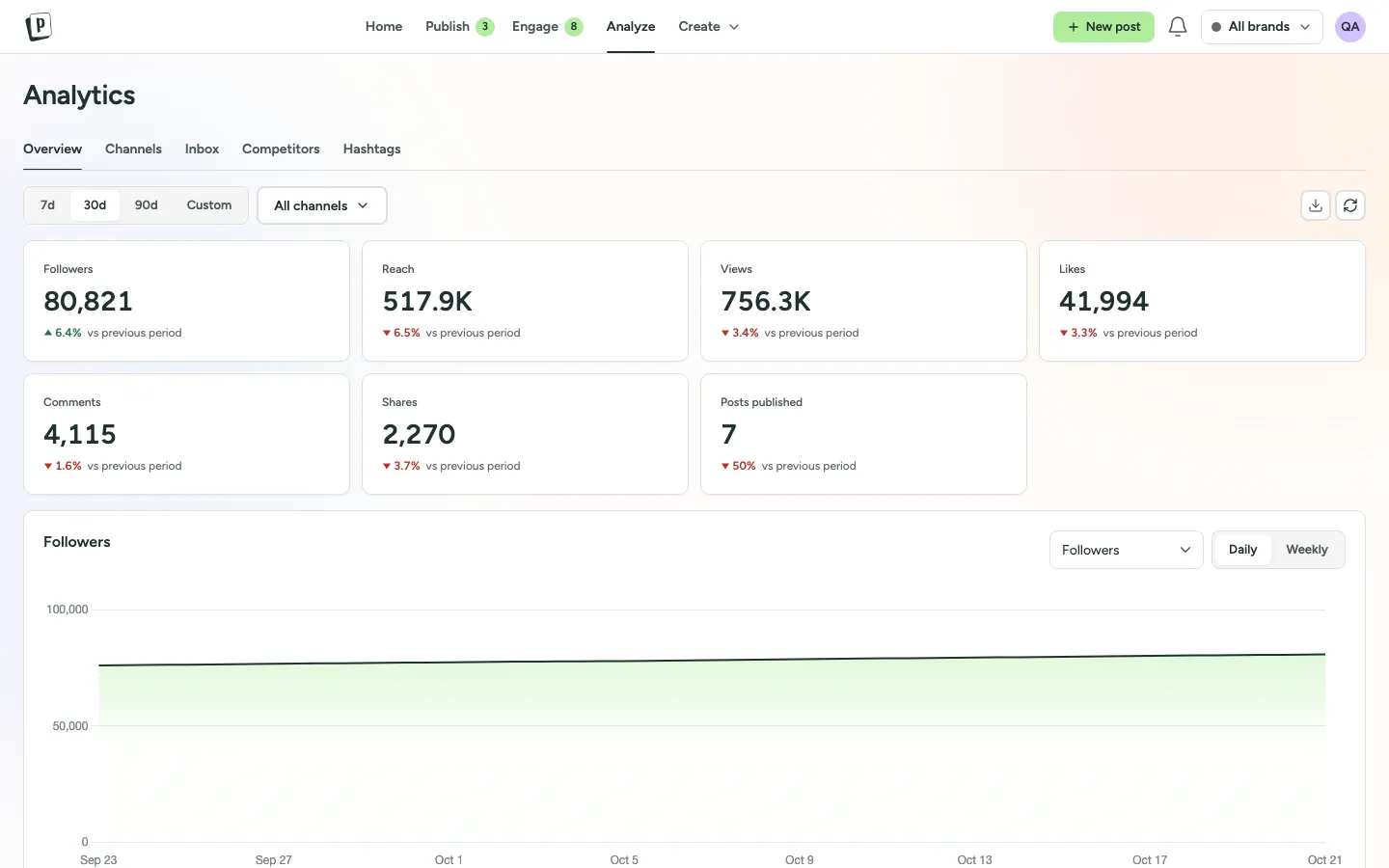Click the Shares 2,270 card
The width and height of the screenshot is (1389, 868).
point(525,434)
